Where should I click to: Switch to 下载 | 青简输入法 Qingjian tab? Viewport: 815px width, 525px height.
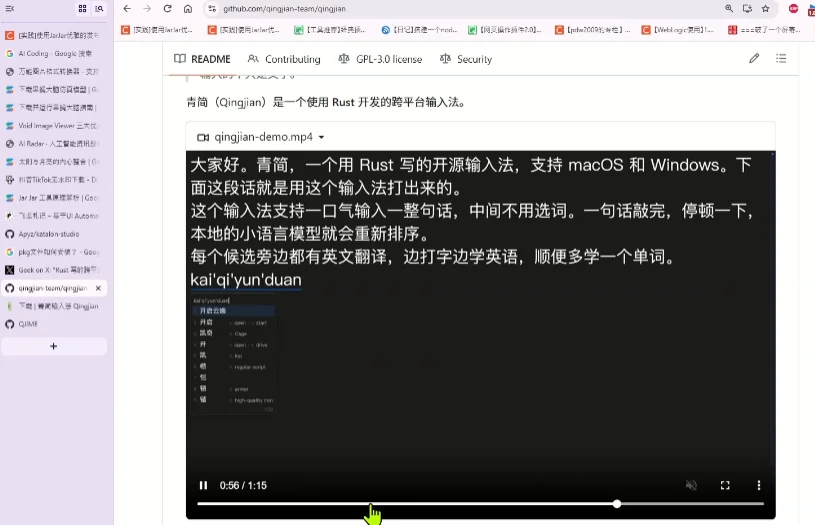[x=54, y=306]
